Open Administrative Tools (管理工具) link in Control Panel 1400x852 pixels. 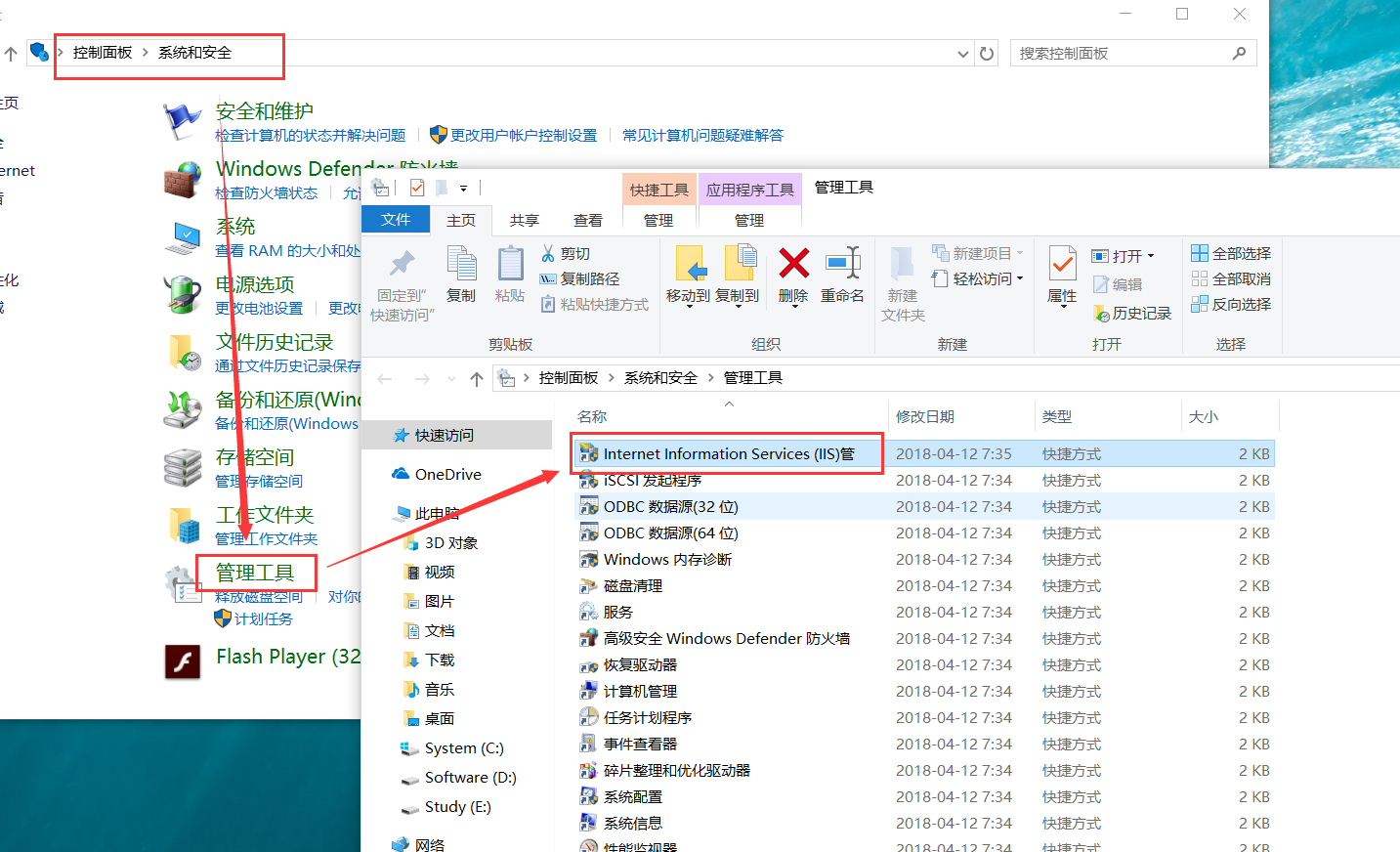pos(255,573)
